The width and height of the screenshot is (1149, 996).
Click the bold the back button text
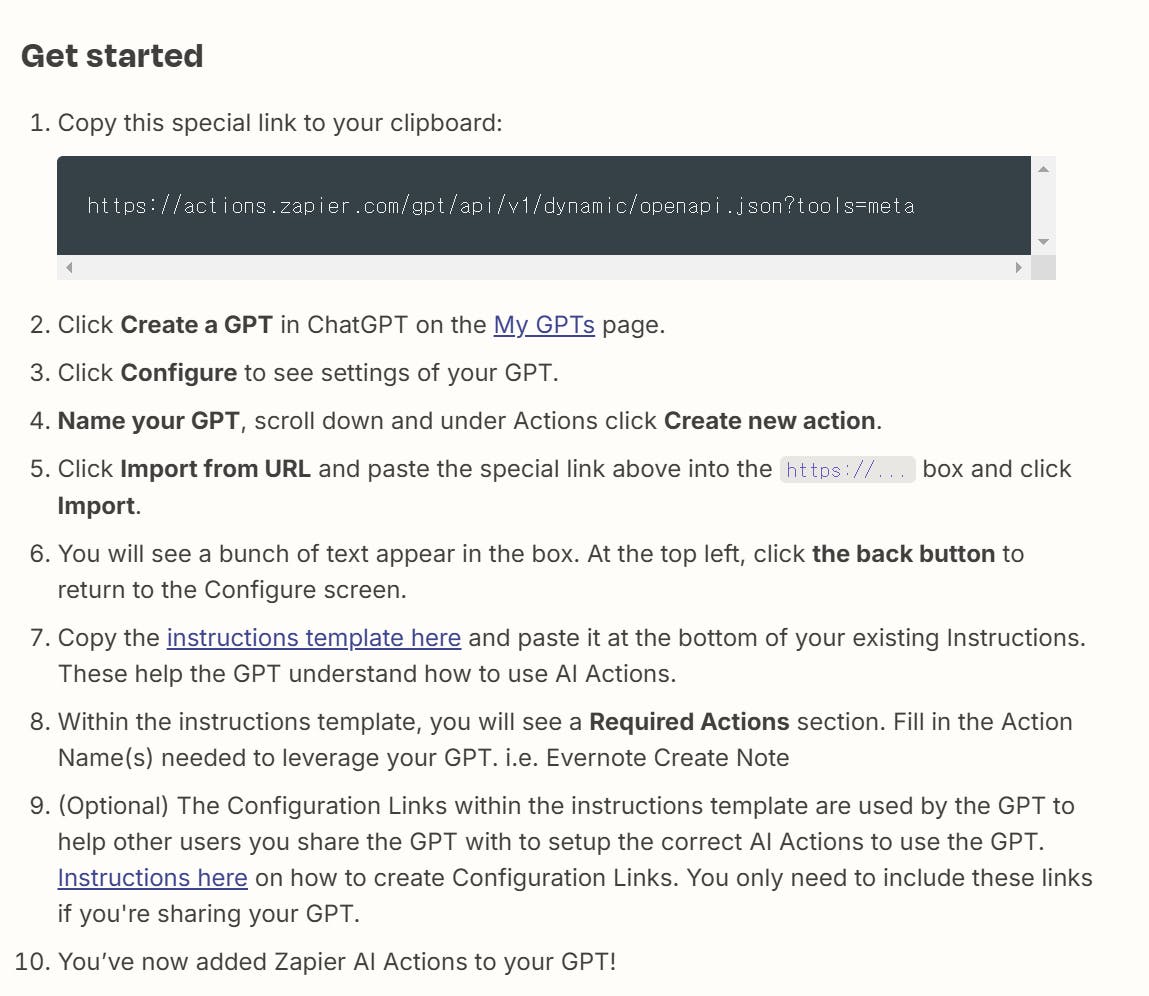pyautogui.click(x=903, y=554)
